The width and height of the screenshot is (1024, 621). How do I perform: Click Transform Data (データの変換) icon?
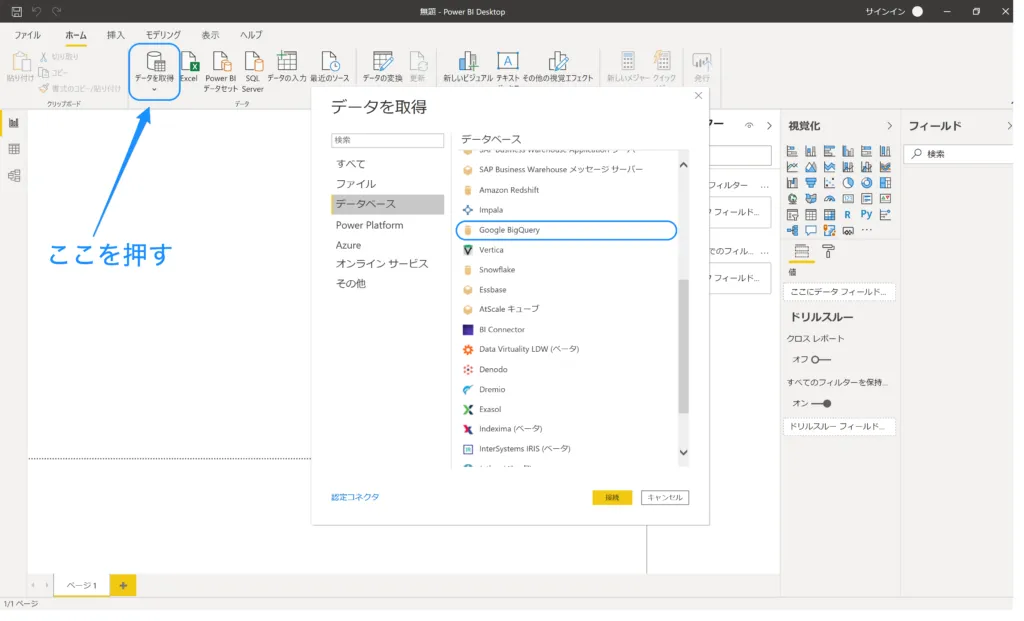coord(383,67)
